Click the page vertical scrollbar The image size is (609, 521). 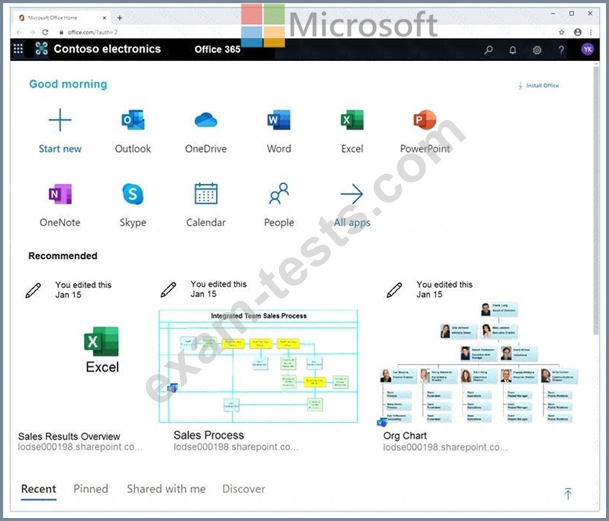[596, 200]
